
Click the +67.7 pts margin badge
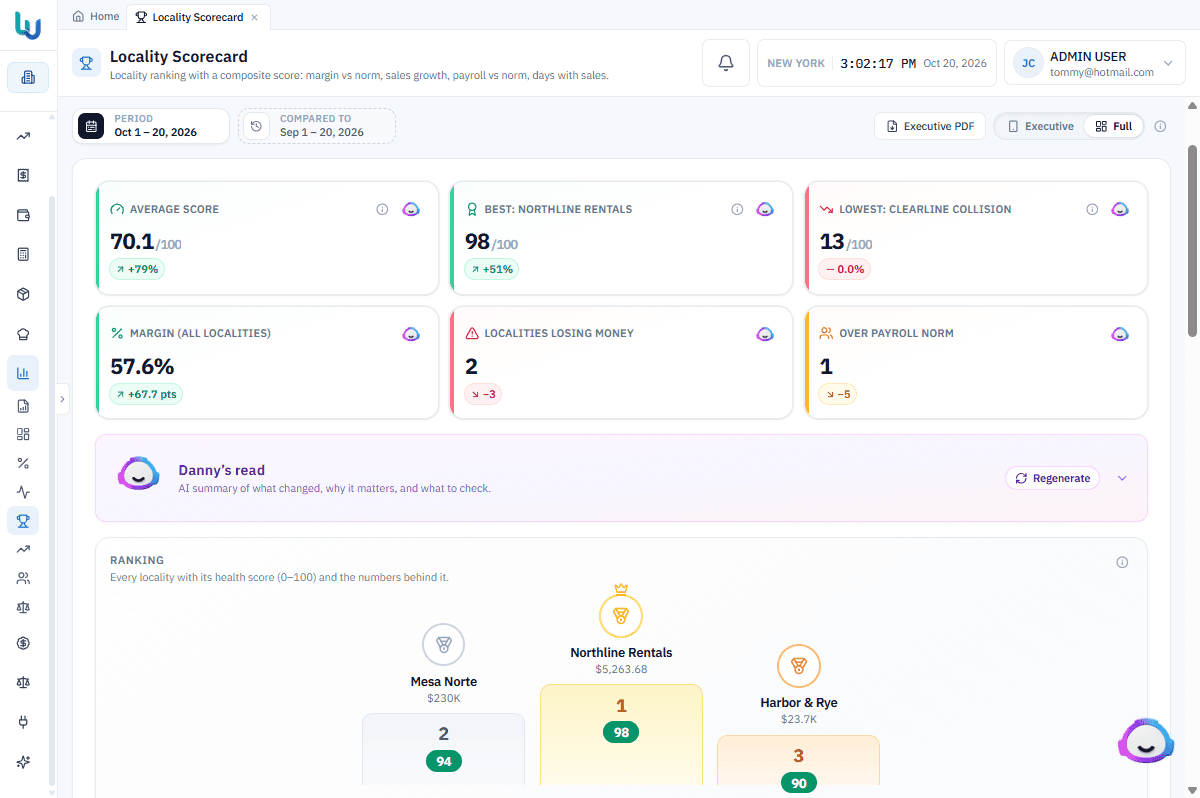pos(146,394)
